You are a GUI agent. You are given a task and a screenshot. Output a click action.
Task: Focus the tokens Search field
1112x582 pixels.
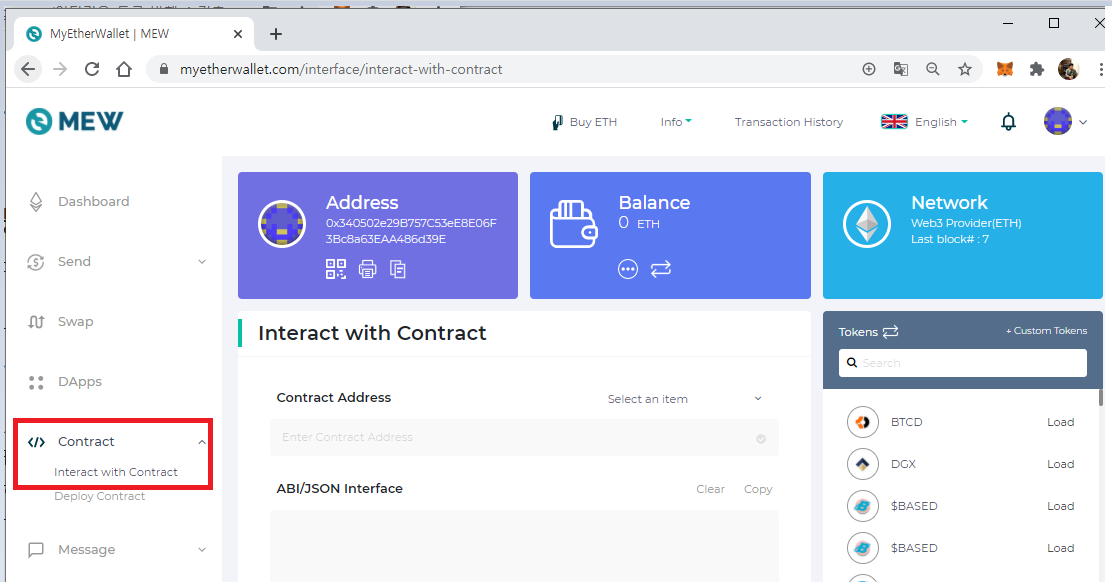pos(962,363)
